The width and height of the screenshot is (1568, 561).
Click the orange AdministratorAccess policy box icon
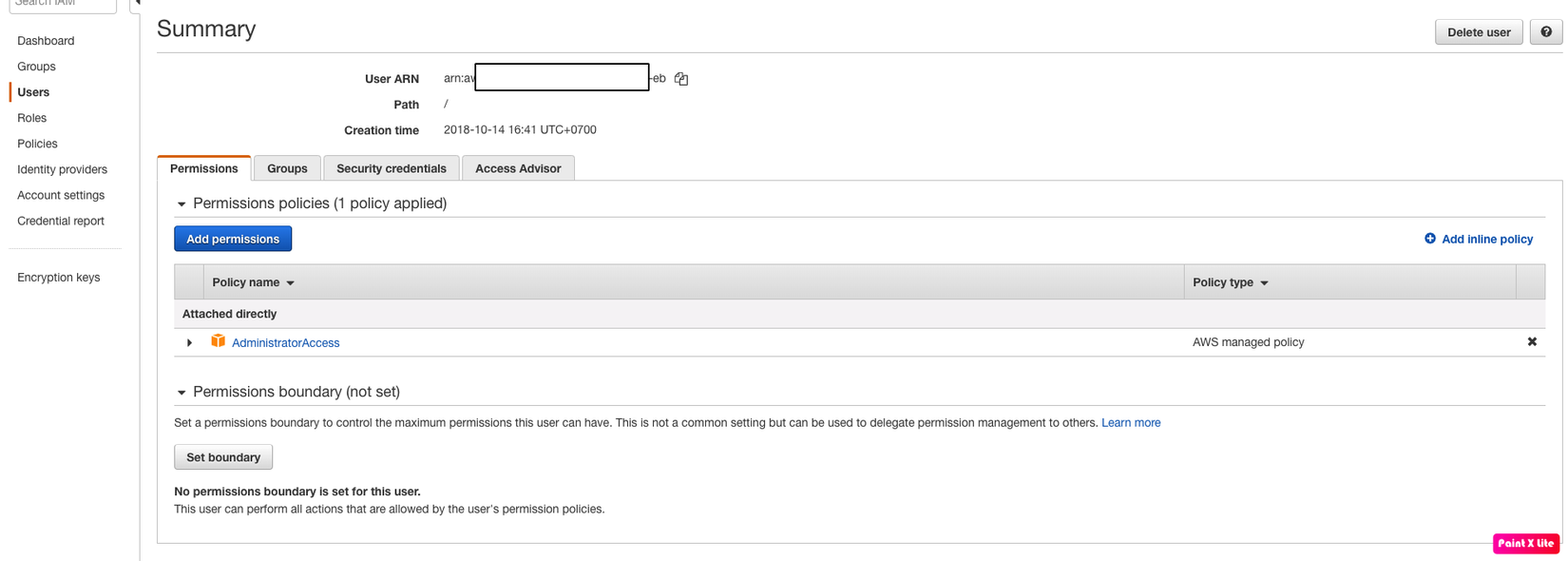218,341
